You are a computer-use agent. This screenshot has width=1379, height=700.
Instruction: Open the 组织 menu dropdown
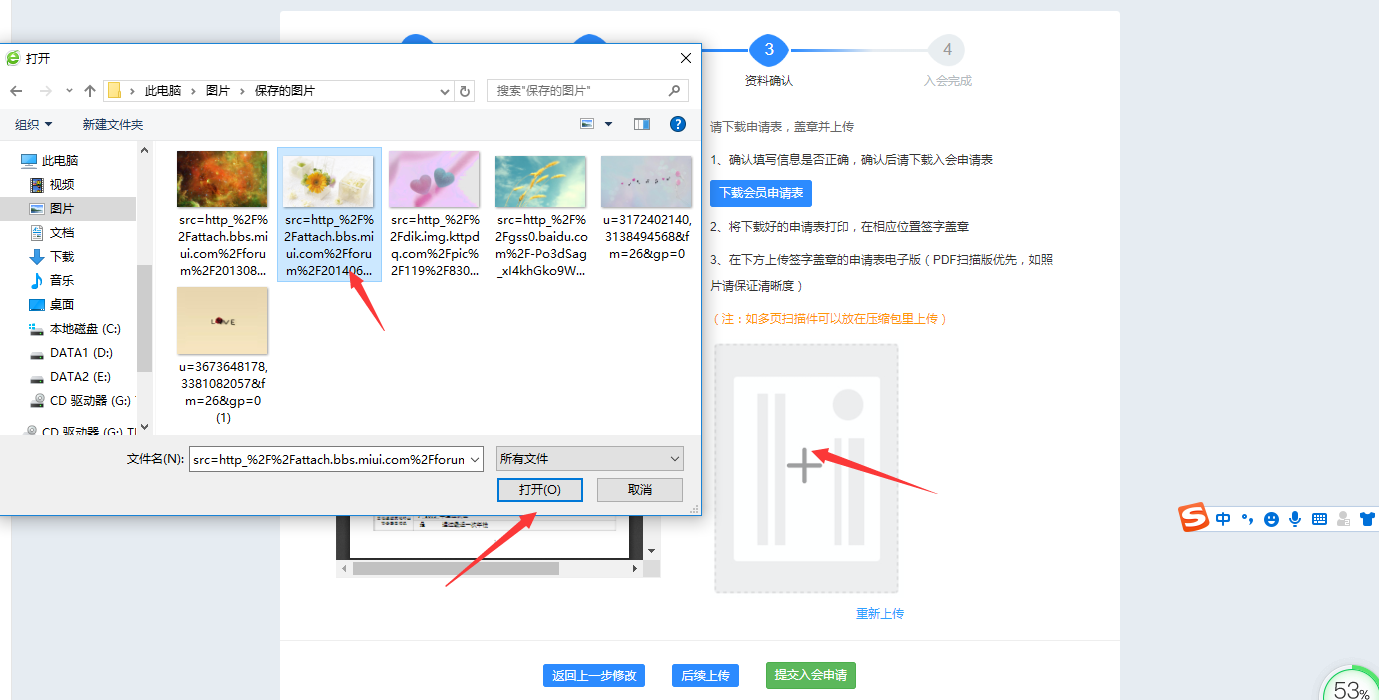pyautogui.click(x=34, y=125)
